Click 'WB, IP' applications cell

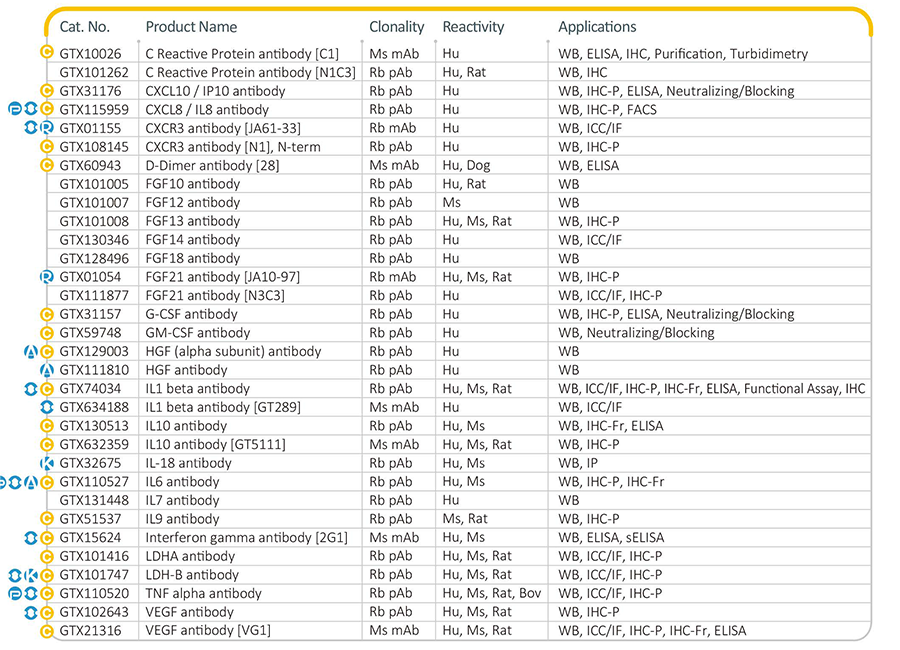578,463
